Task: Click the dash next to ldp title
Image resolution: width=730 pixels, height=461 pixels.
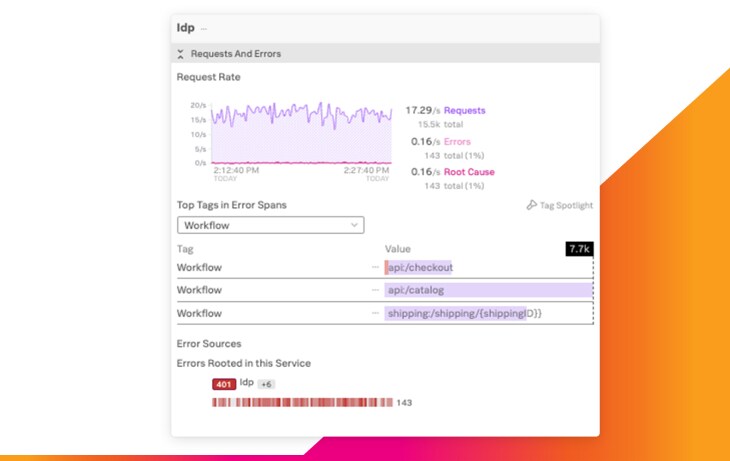Action: [204, 29]
